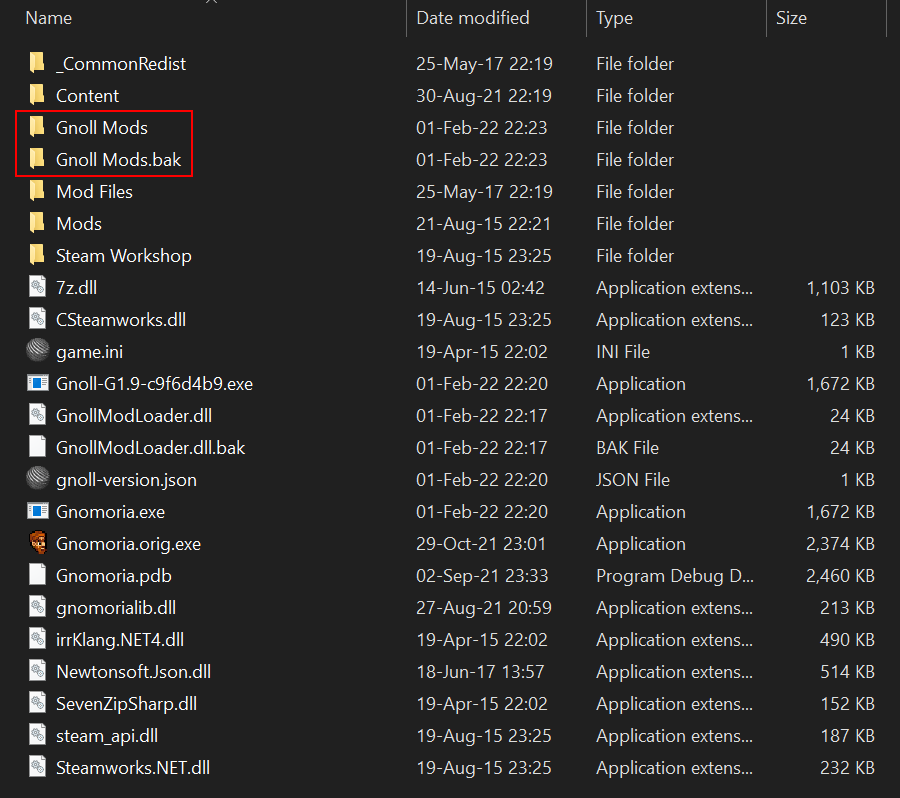This screenshot has width=900, height=798.
Task: Select the game.ini file name
Action: pos(90,352)
